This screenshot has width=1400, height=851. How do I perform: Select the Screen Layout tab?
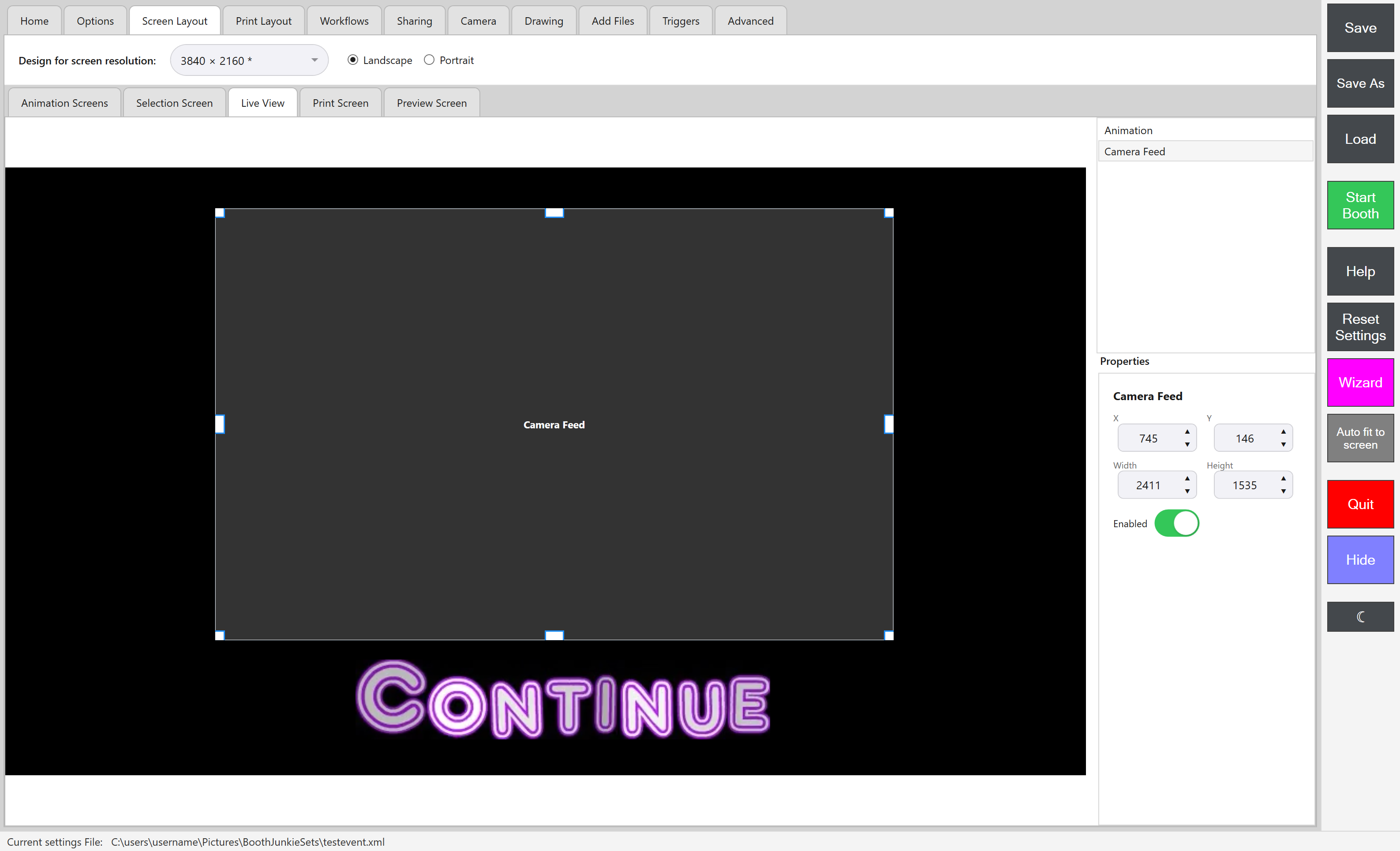(x=174, y=21)
